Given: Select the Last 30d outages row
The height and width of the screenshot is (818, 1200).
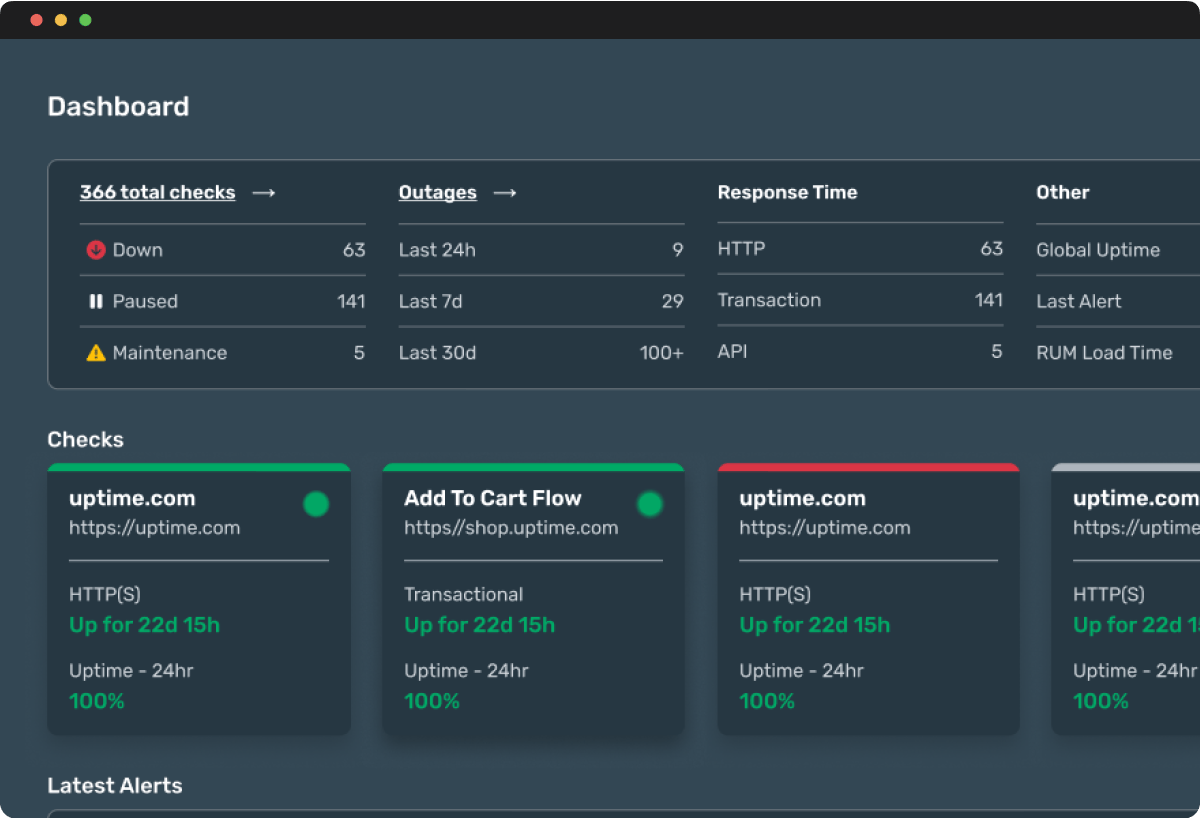Looking at the screenshot, I should click(x=540, y=353).
